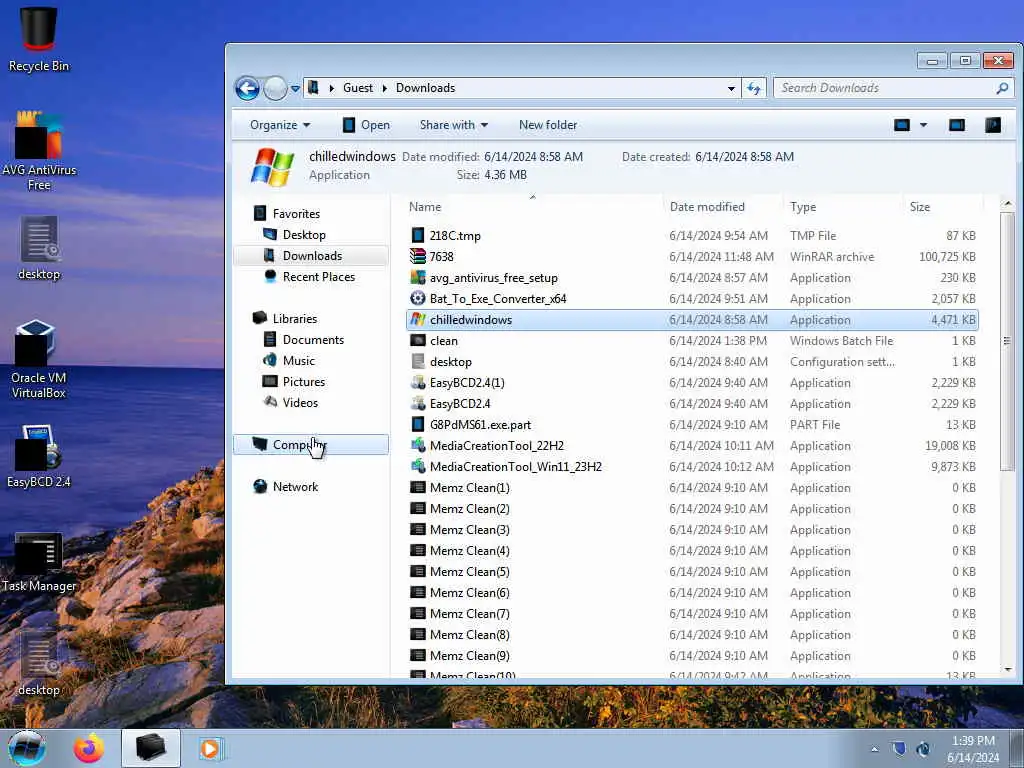Open the Videos library
The width and height of the screenshot is (1024, 768).
point(300,402)
